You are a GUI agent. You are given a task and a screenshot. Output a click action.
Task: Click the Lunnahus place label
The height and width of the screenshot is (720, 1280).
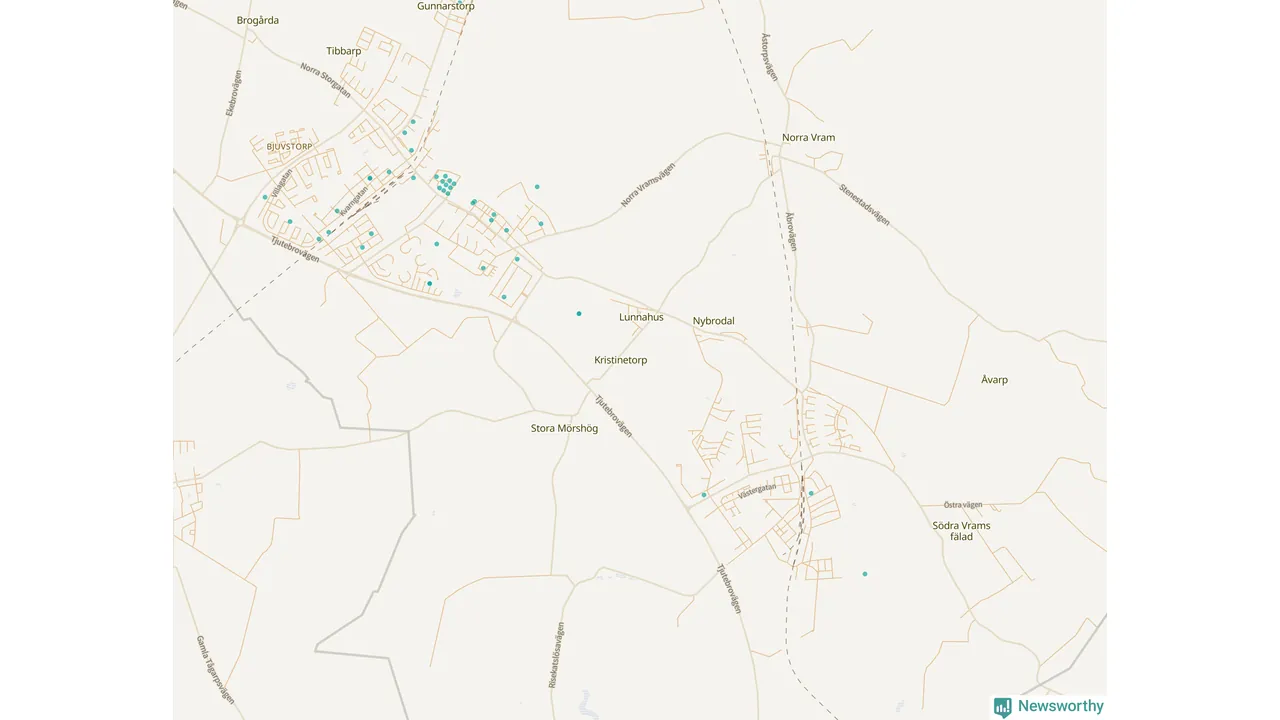coord(641,317)
